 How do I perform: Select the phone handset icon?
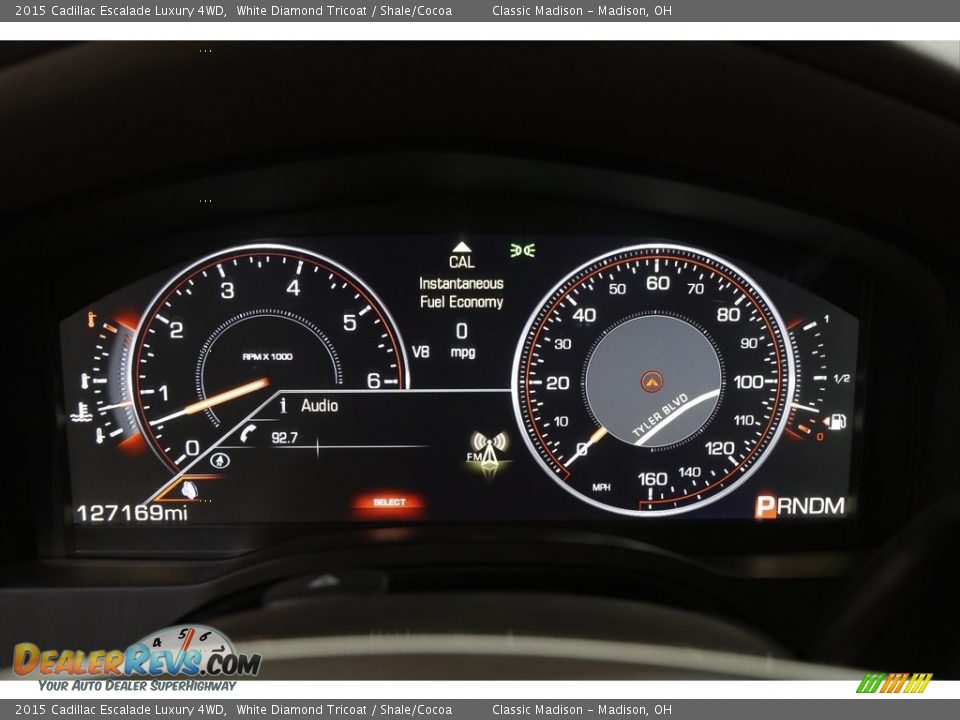coord(249,433)
